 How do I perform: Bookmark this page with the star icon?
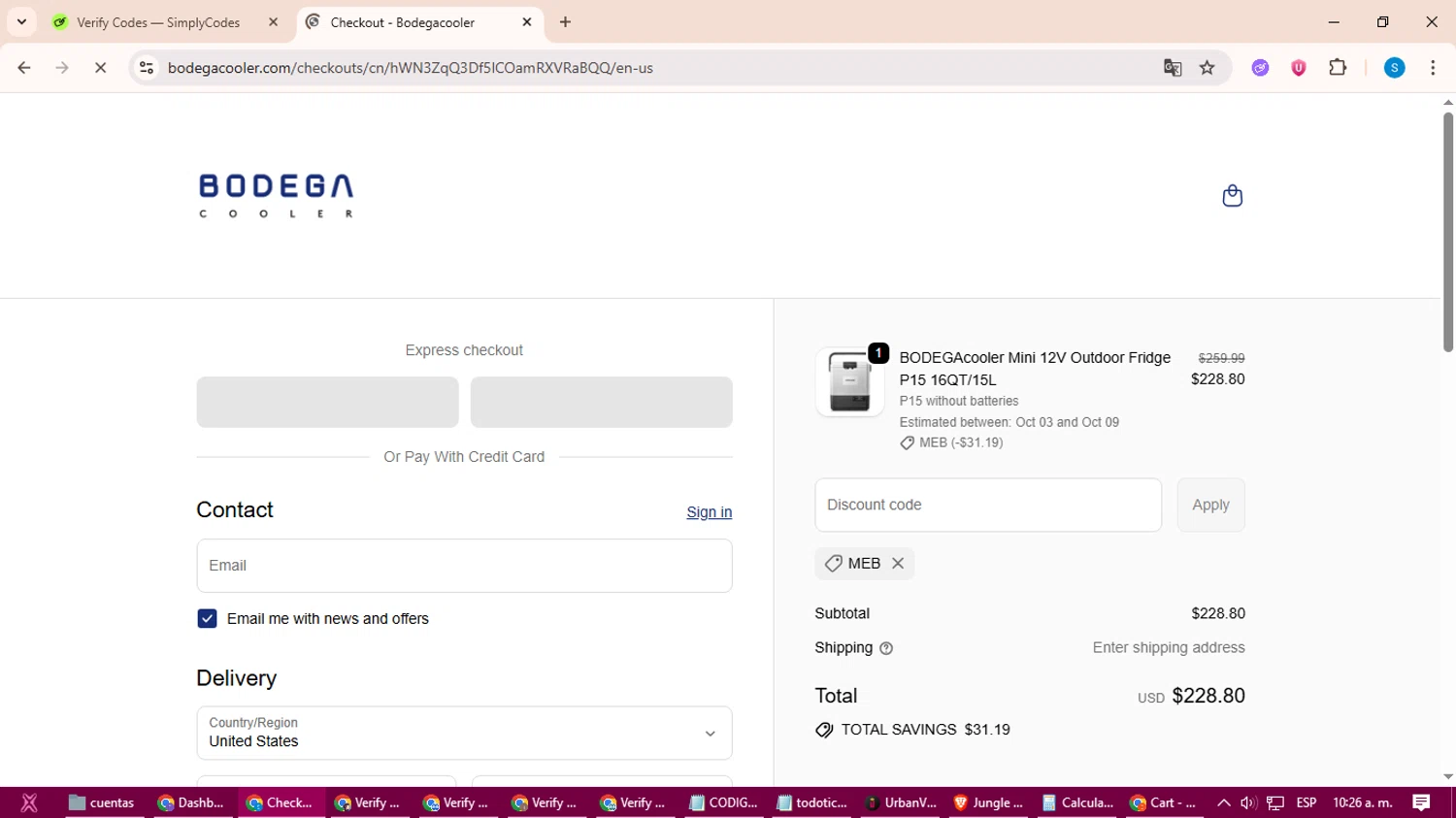tap(1208, 68)
